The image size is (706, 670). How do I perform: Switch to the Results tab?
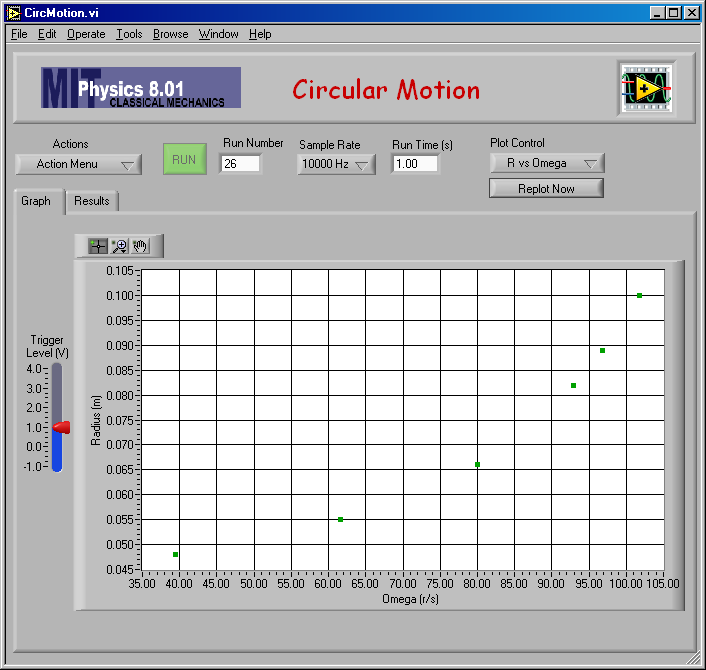click(92, 201)
